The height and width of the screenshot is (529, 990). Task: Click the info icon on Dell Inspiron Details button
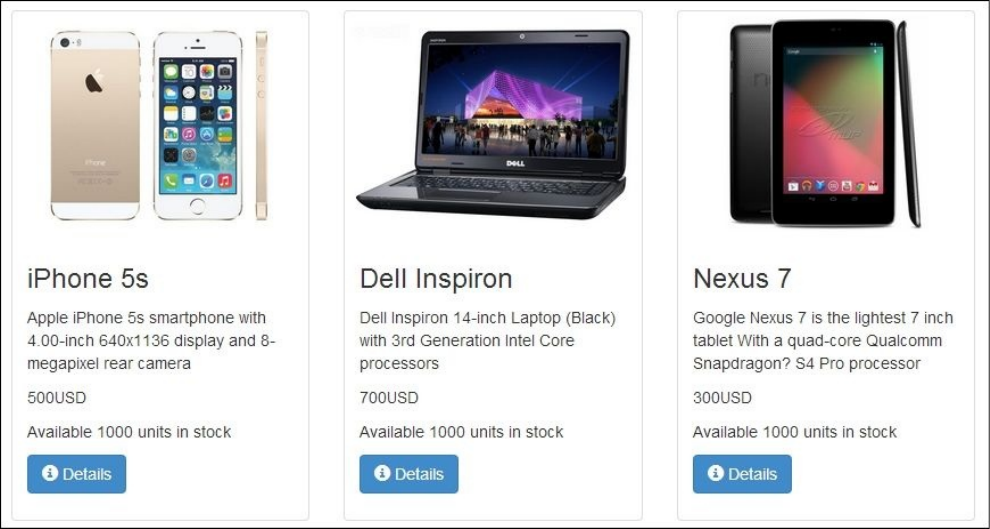(x=382, y=473)
